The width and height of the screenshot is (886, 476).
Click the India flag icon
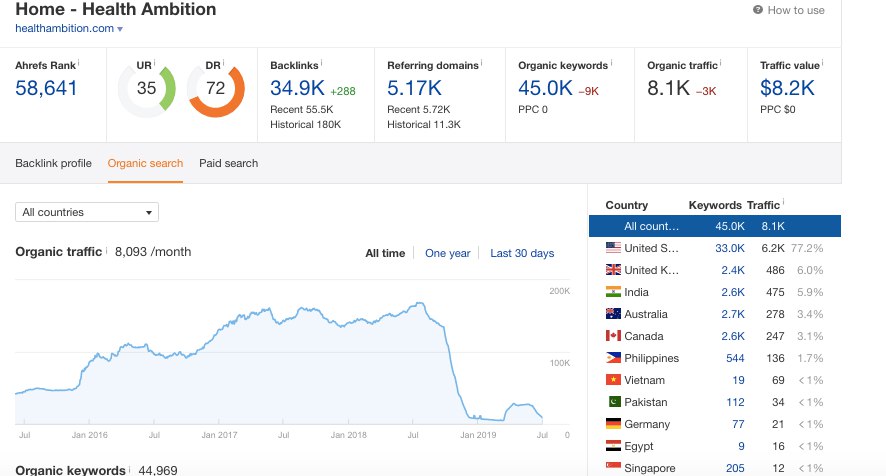click(x=613, y=292)
